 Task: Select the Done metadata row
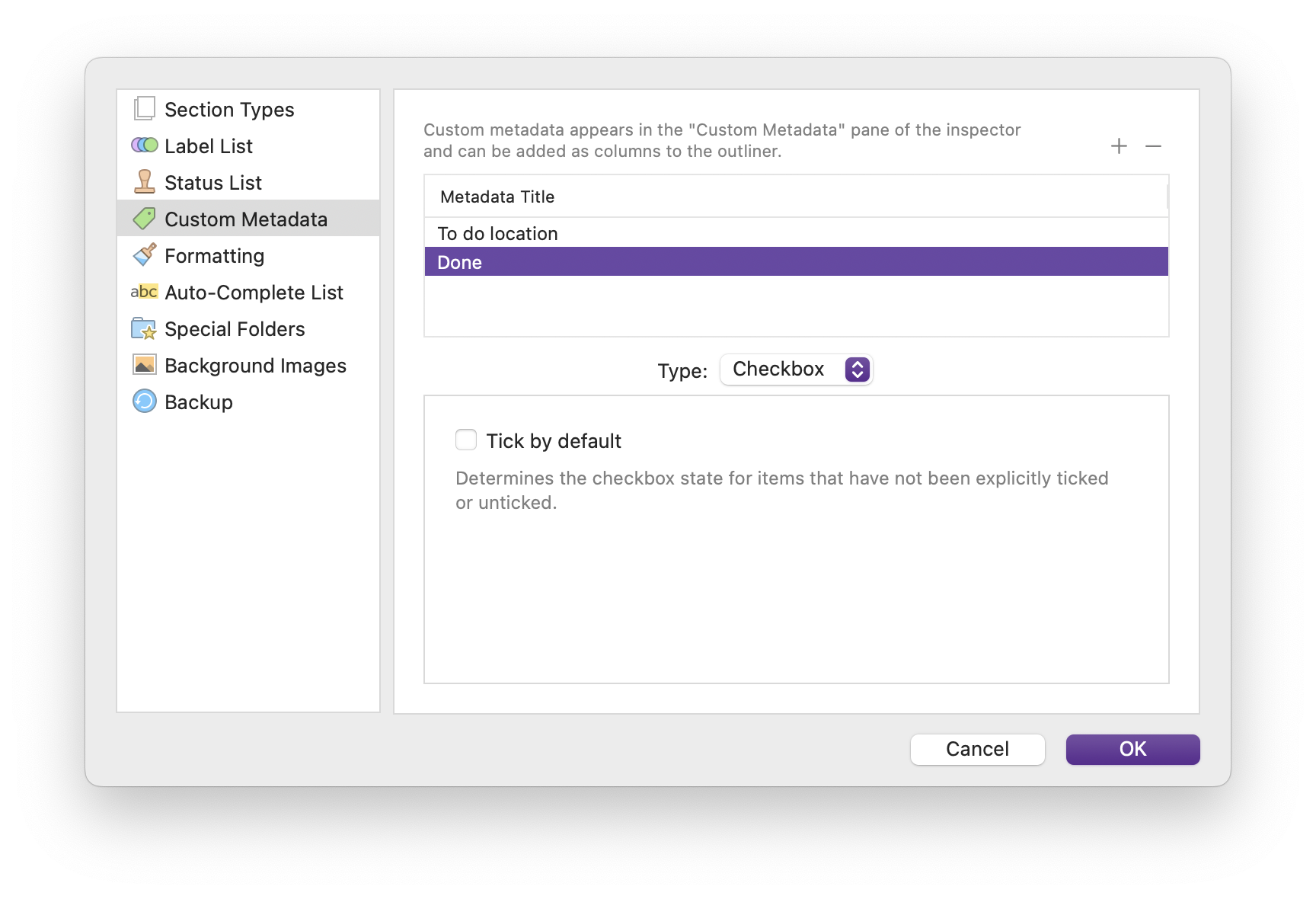[x=796, y=262]
